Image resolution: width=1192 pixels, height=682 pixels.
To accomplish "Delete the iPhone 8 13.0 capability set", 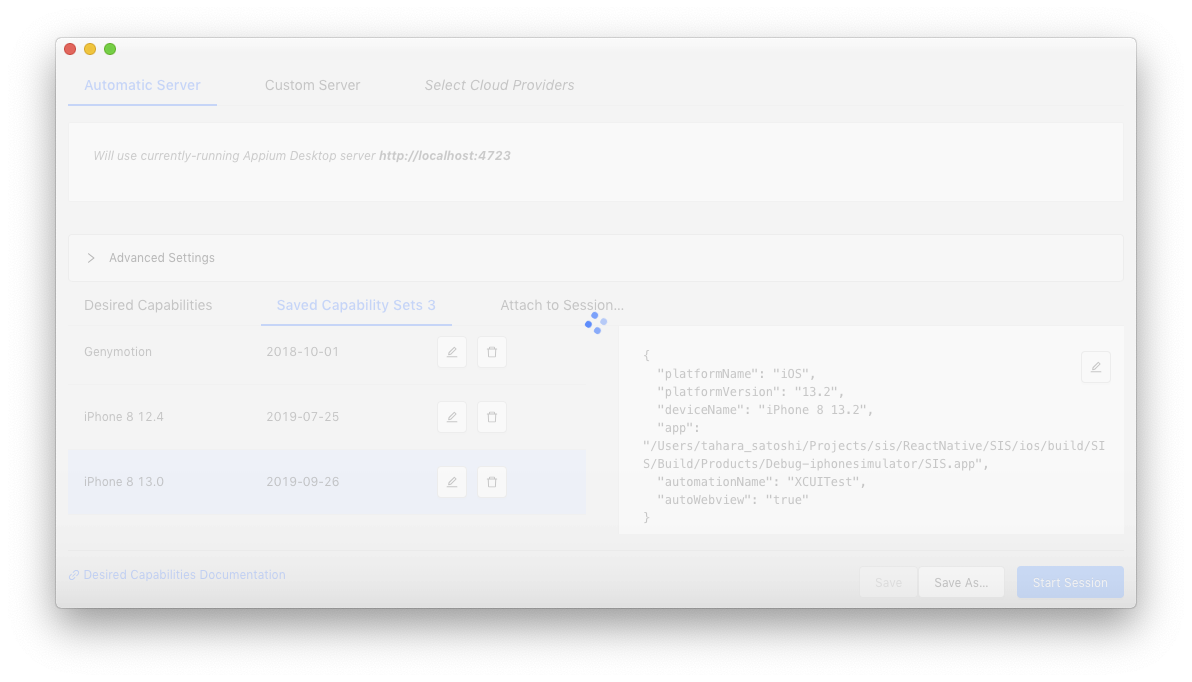I will coord(492,482).
